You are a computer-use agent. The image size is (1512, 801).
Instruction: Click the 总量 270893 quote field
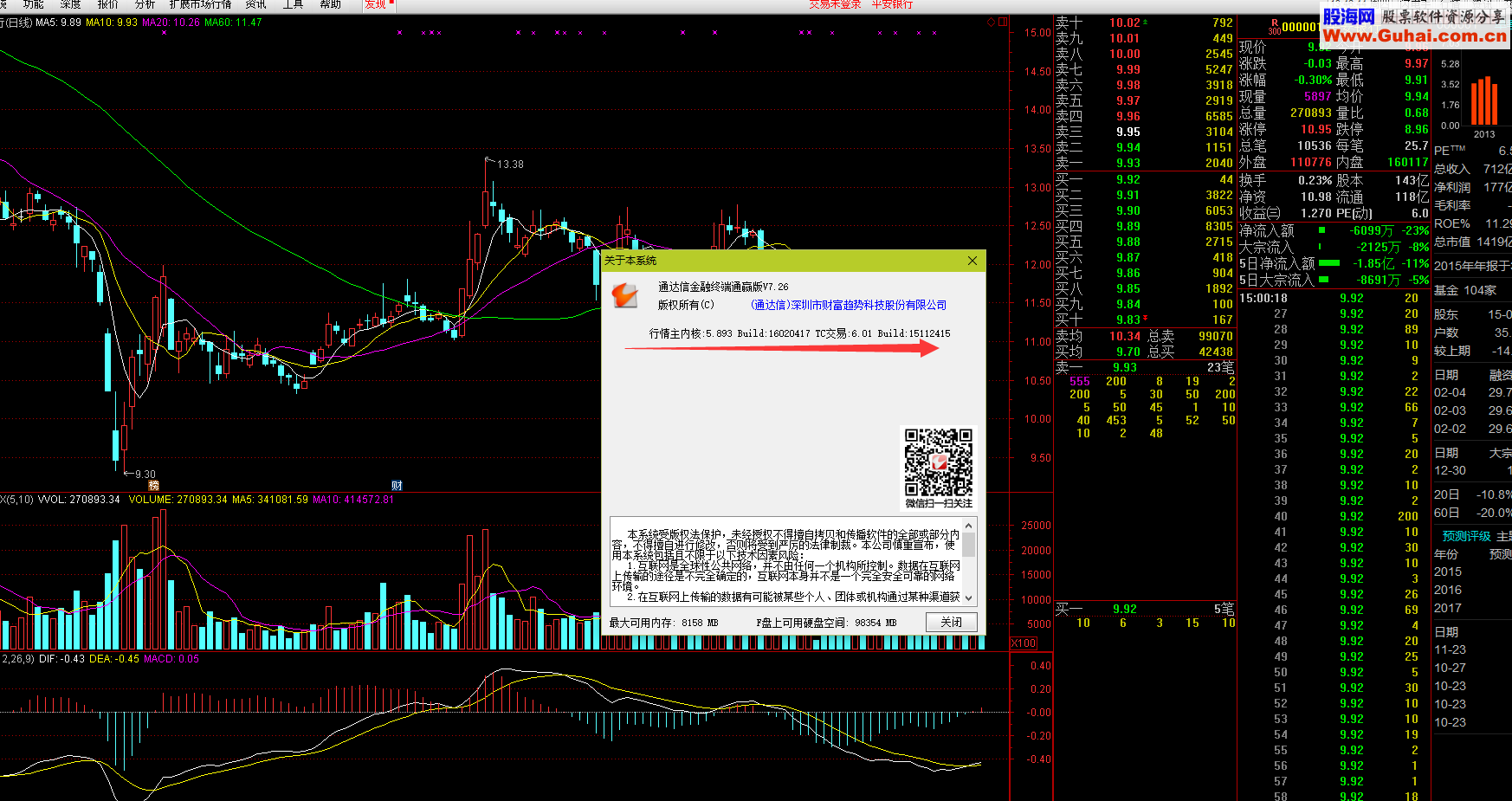(x=1285, y=113)
